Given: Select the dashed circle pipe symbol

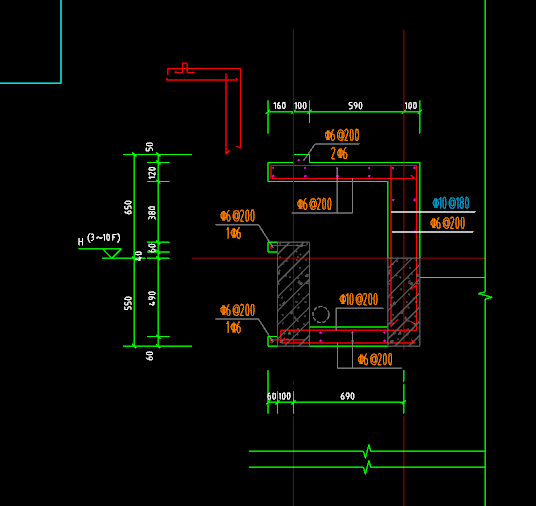Looking at the screenshot, I should coord(321,314).
